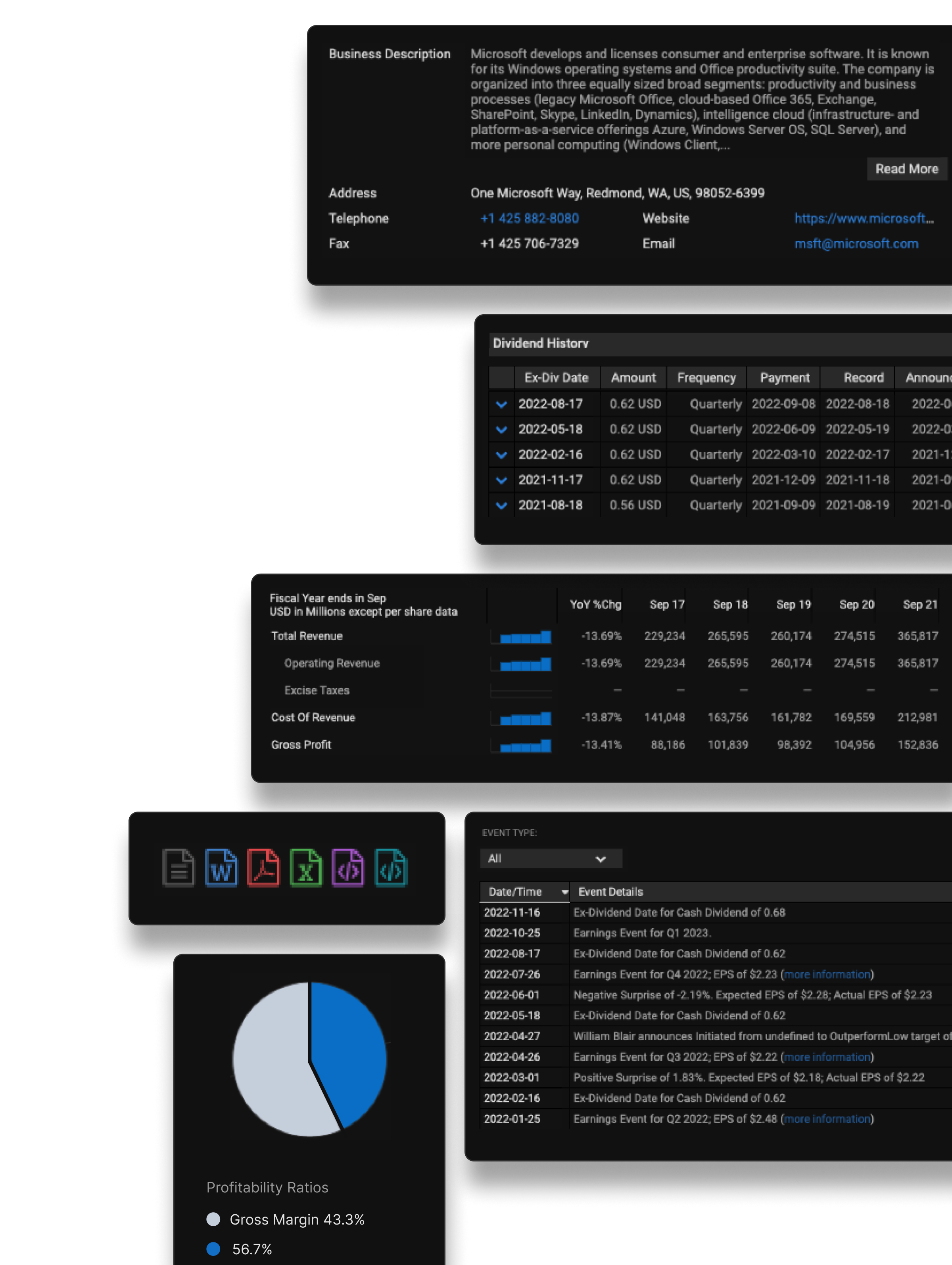Expand the 2022-02-16 dividend row chevron
952x1265 pixels.
(x=501, y=455)
